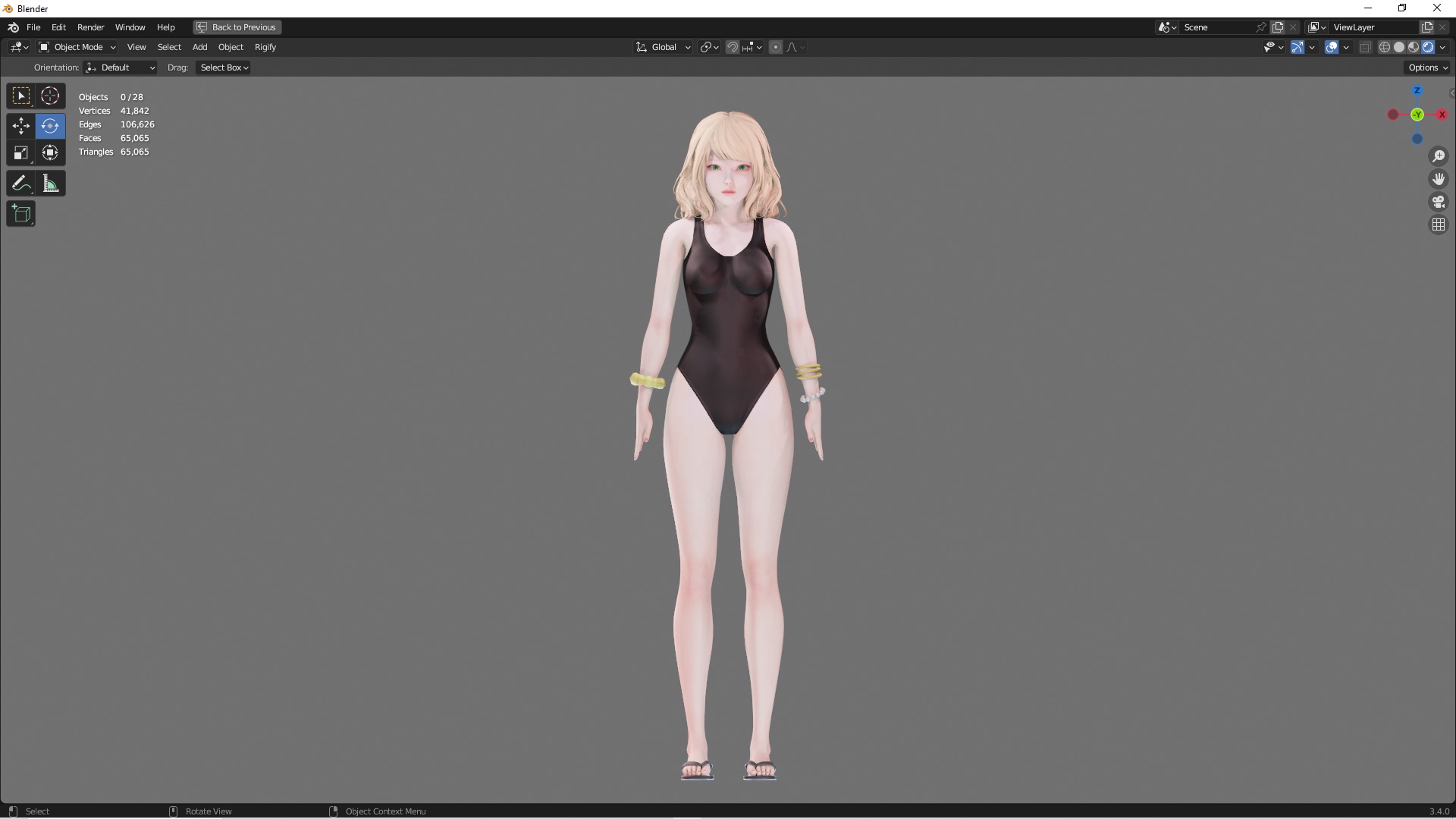
Task: Open the view layer browse dropdown icon
Action: [x=1317, y=27]
